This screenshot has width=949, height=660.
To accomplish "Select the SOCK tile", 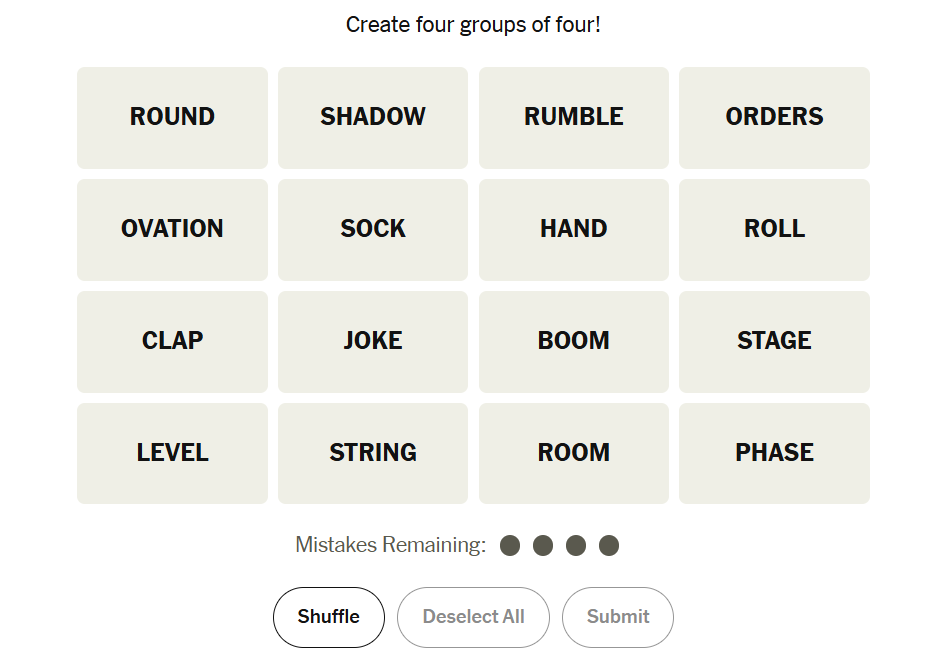I will (x=373, y=229).
